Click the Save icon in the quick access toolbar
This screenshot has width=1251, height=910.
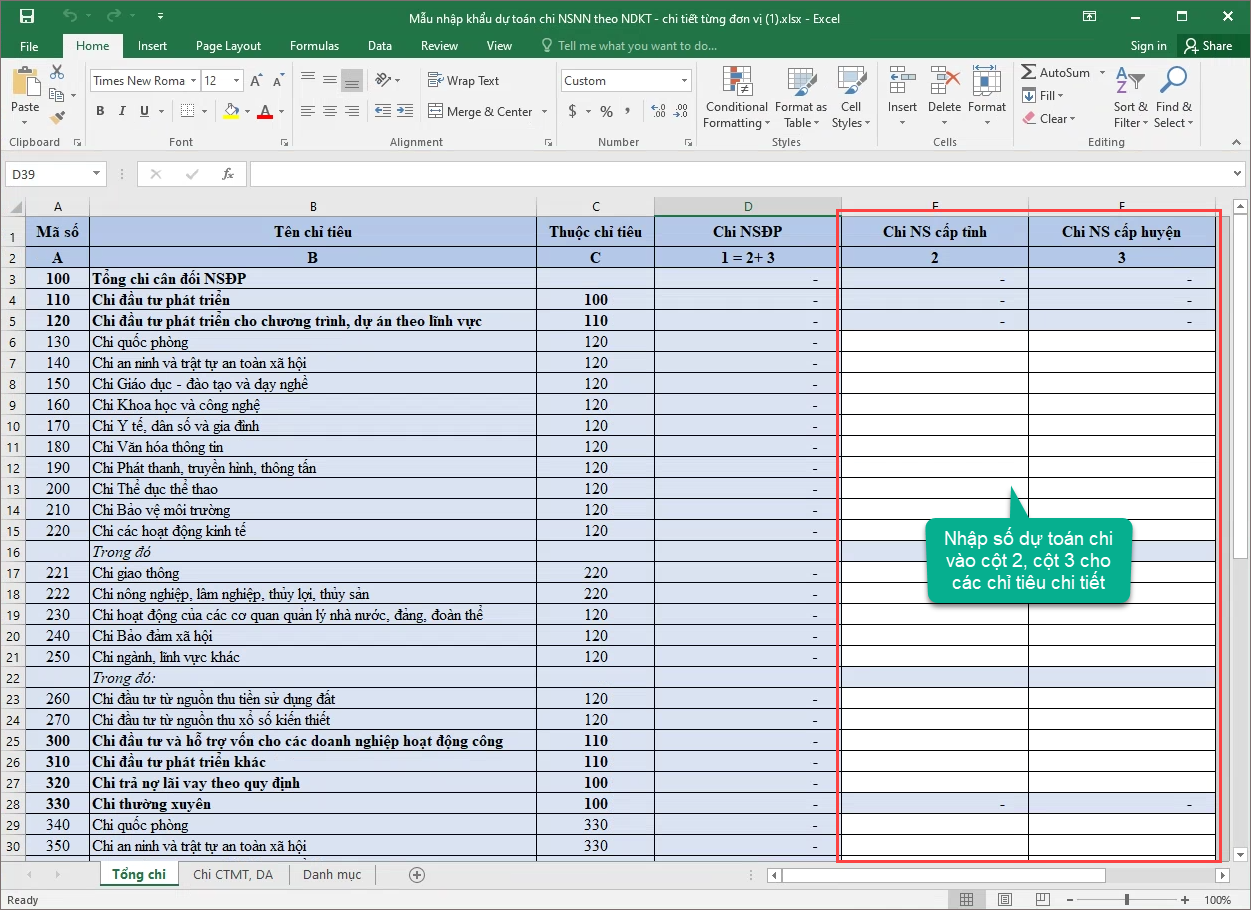click(27, 17)
